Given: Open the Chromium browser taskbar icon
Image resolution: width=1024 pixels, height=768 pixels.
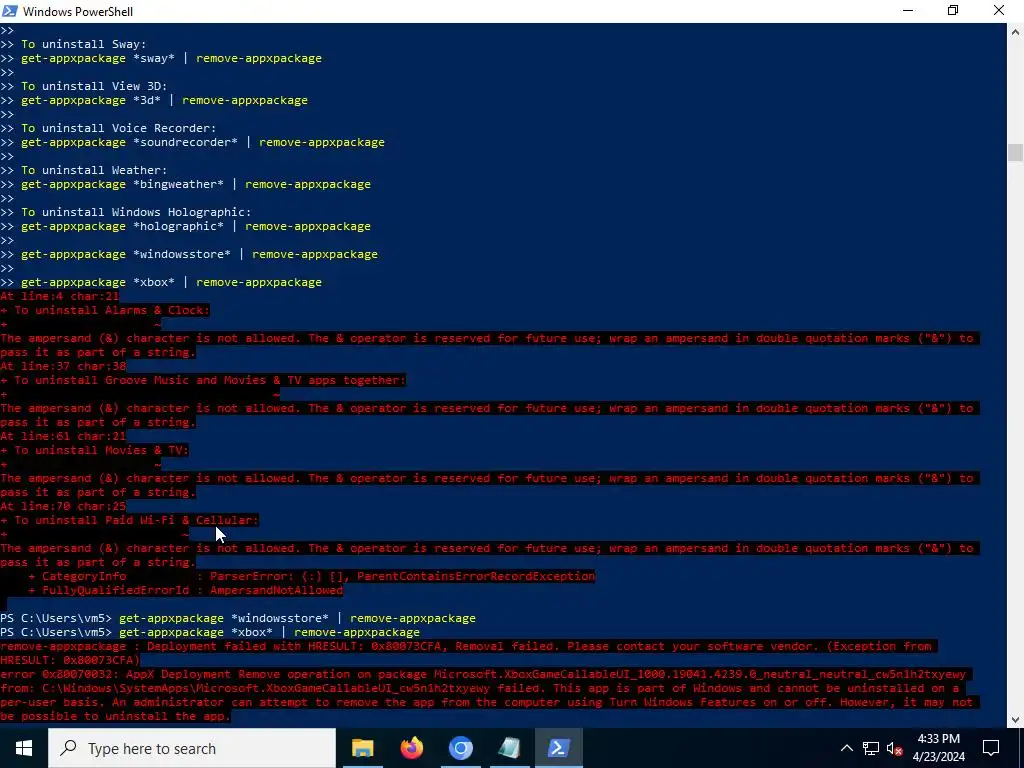Looking at the screenshot, I should pyautogui.click(x=460, y=748).
